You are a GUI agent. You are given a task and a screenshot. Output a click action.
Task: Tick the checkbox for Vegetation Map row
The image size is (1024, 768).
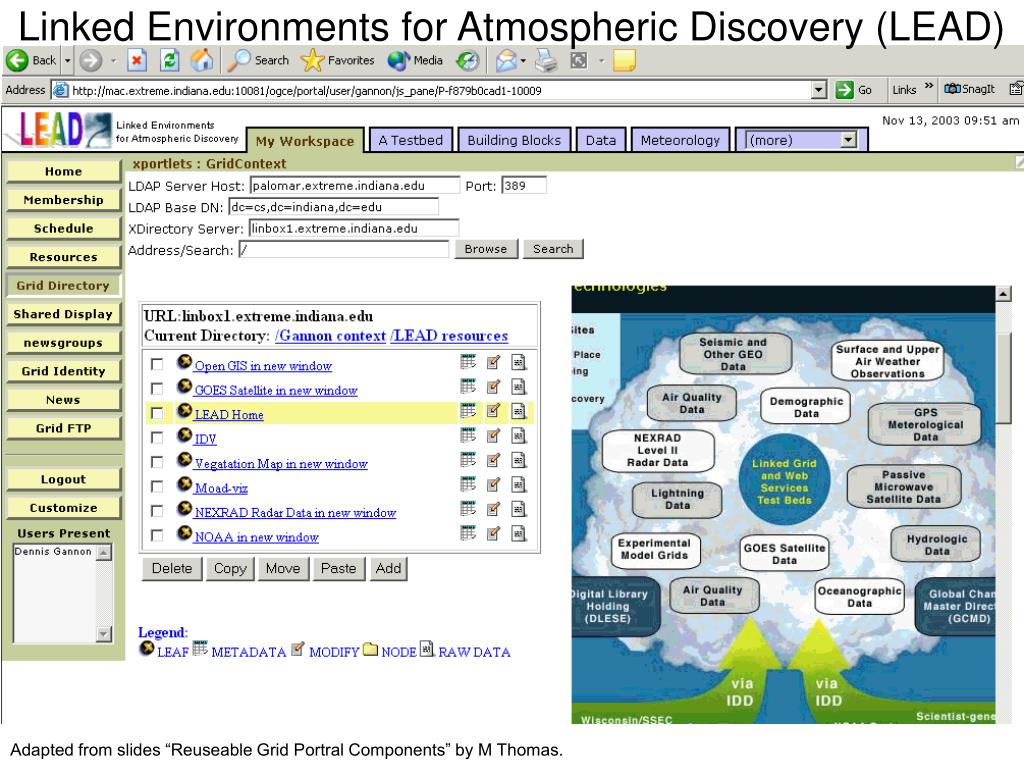tap(157, 462)
